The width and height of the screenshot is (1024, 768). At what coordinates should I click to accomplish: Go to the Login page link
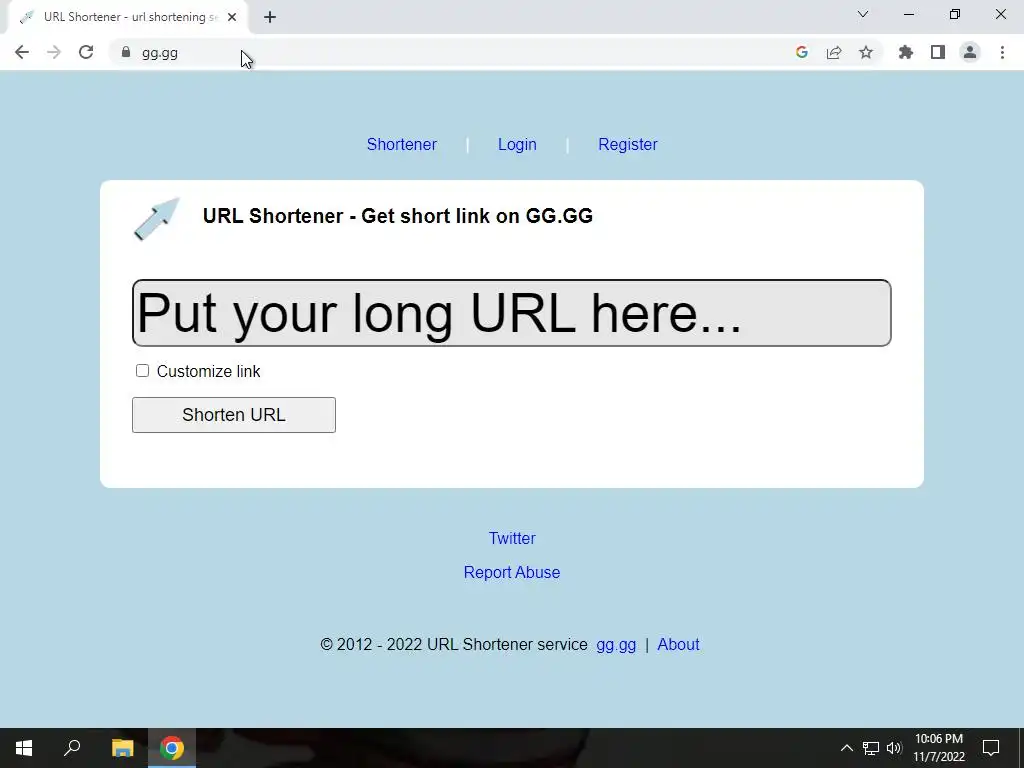coord(517,144)
